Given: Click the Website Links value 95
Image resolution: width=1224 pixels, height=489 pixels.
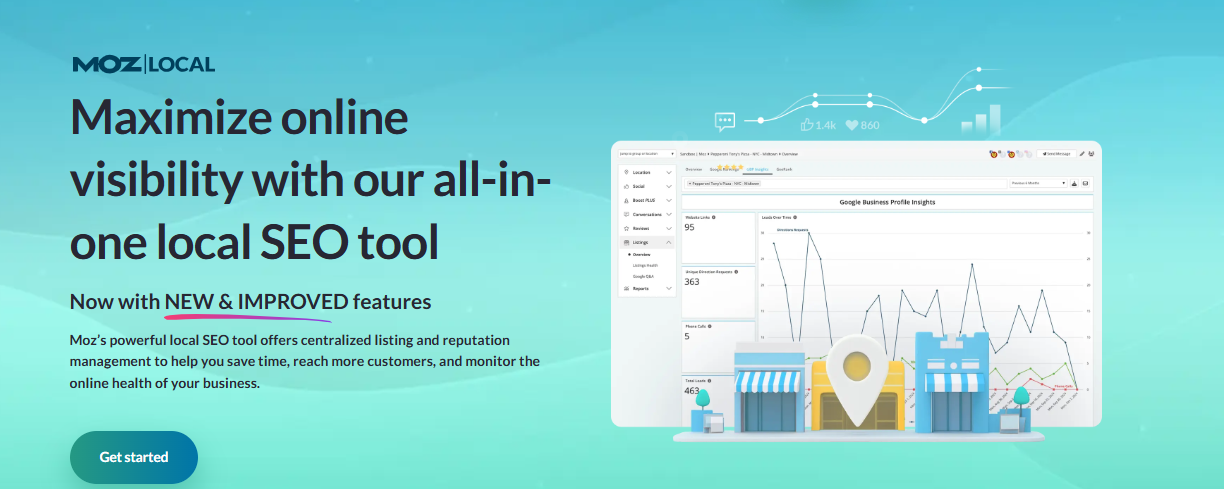Looking at the screenshot, I should [x=689, y=227].
